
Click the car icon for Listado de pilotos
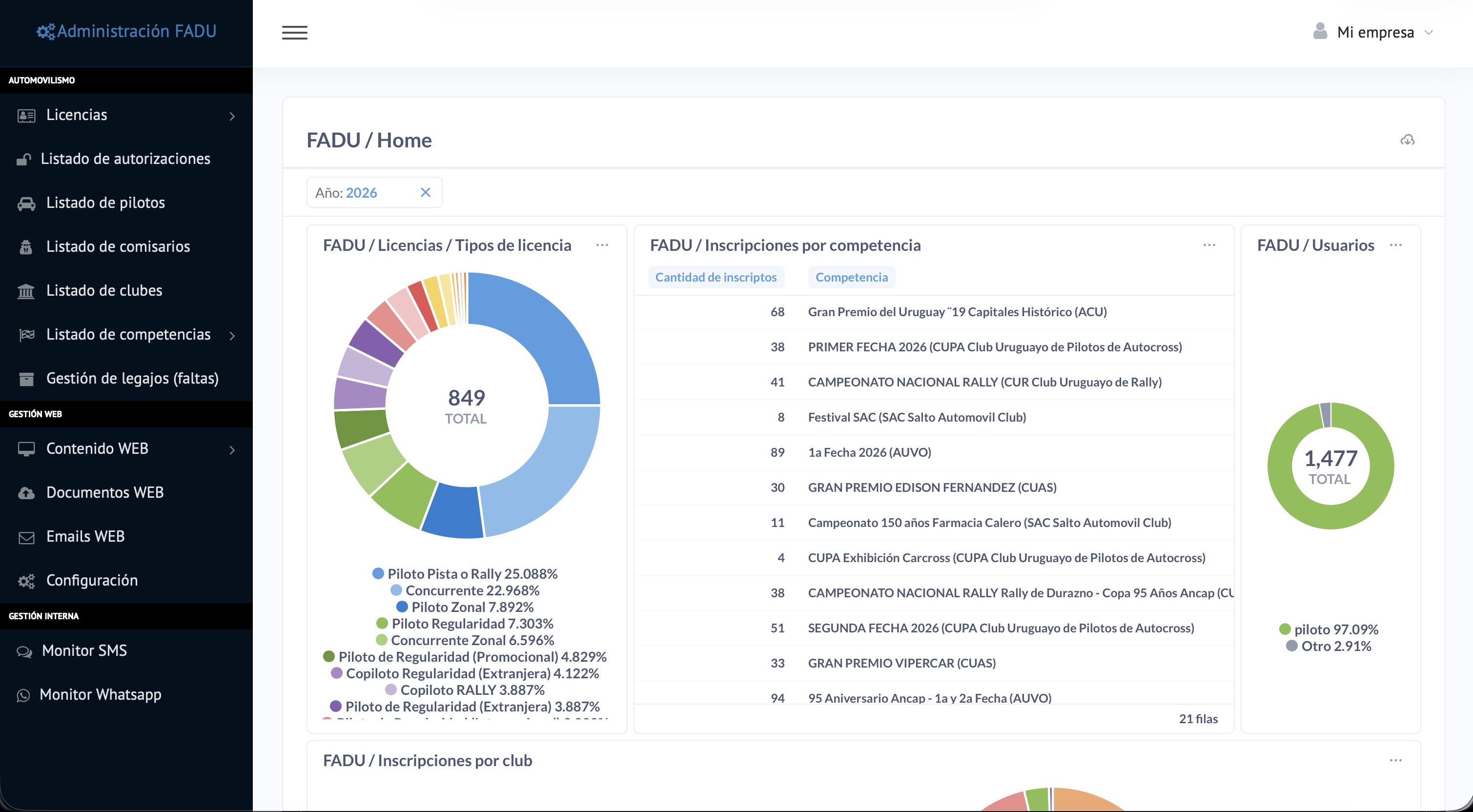pyautogui.click(x=26, y=203)
